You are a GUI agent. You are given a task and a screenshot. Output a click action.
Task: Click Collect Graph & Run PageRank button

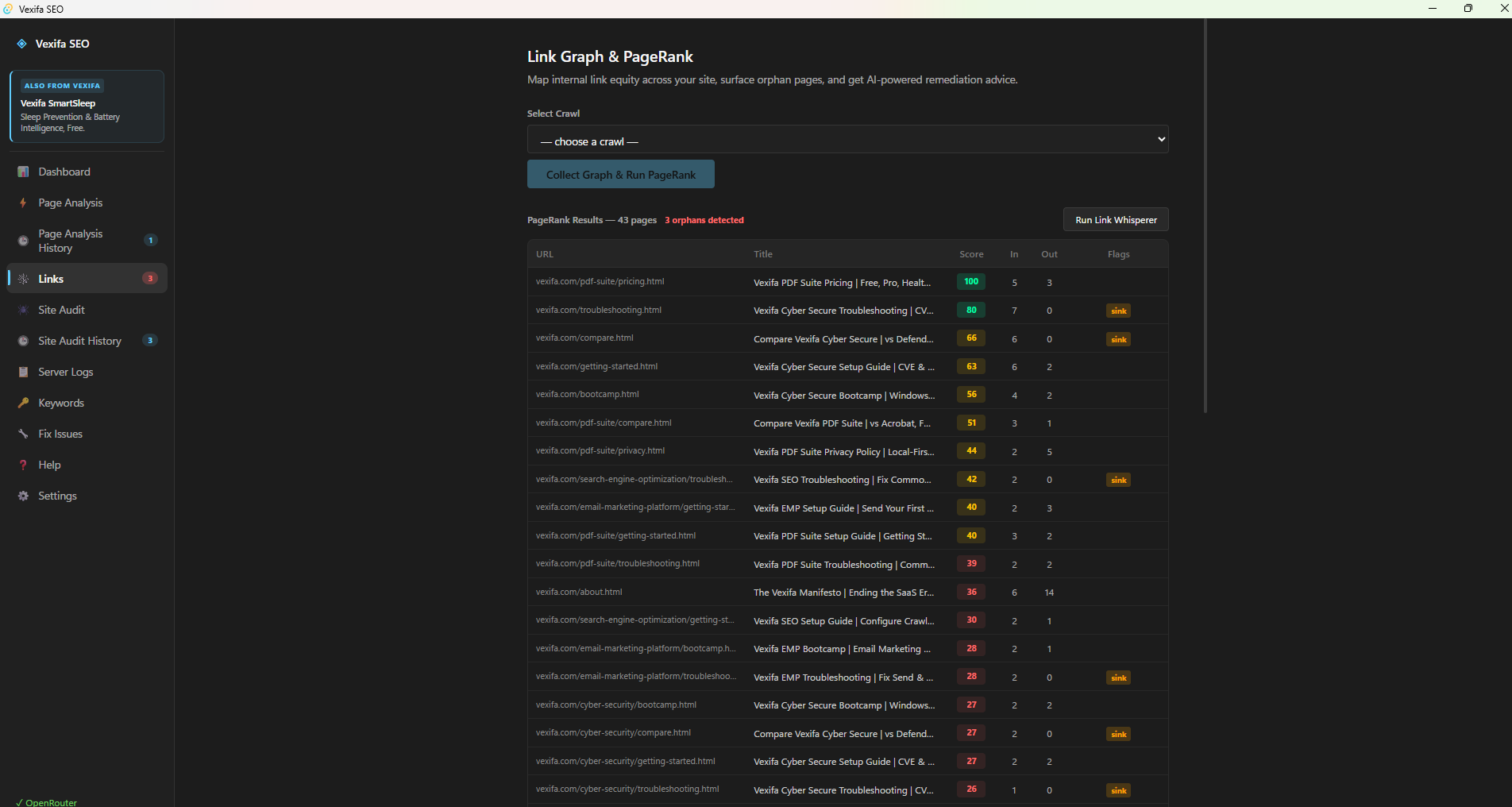621,175
